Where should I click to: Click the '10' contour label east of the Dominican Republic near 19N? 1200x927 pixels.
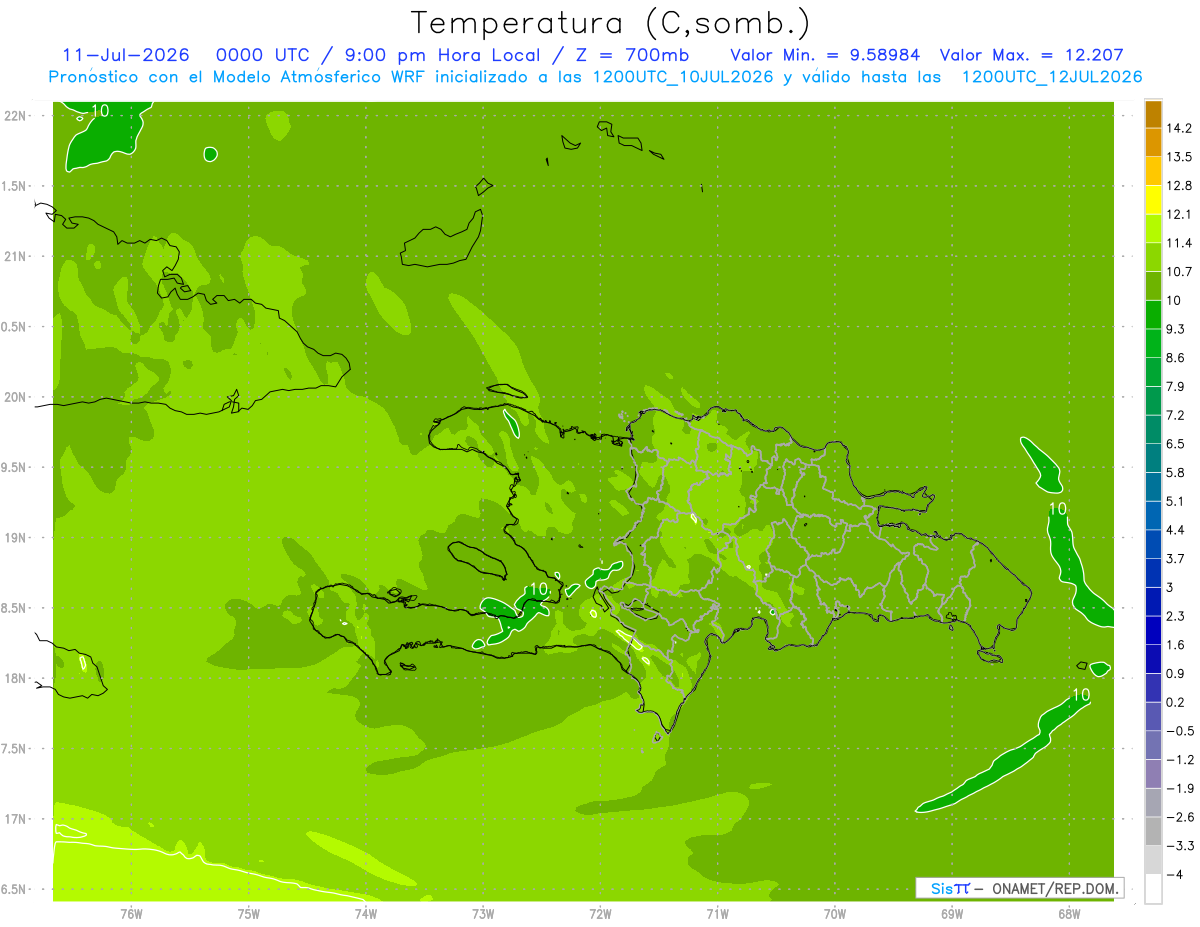tap(1058, 508)
